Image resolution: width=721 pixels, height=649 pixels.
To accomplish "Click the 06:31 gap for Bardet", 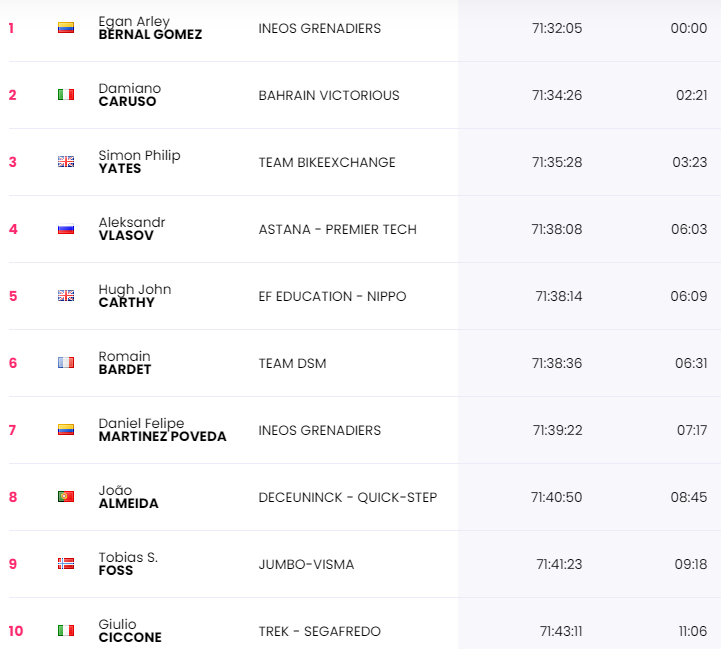I will [690, 363].
